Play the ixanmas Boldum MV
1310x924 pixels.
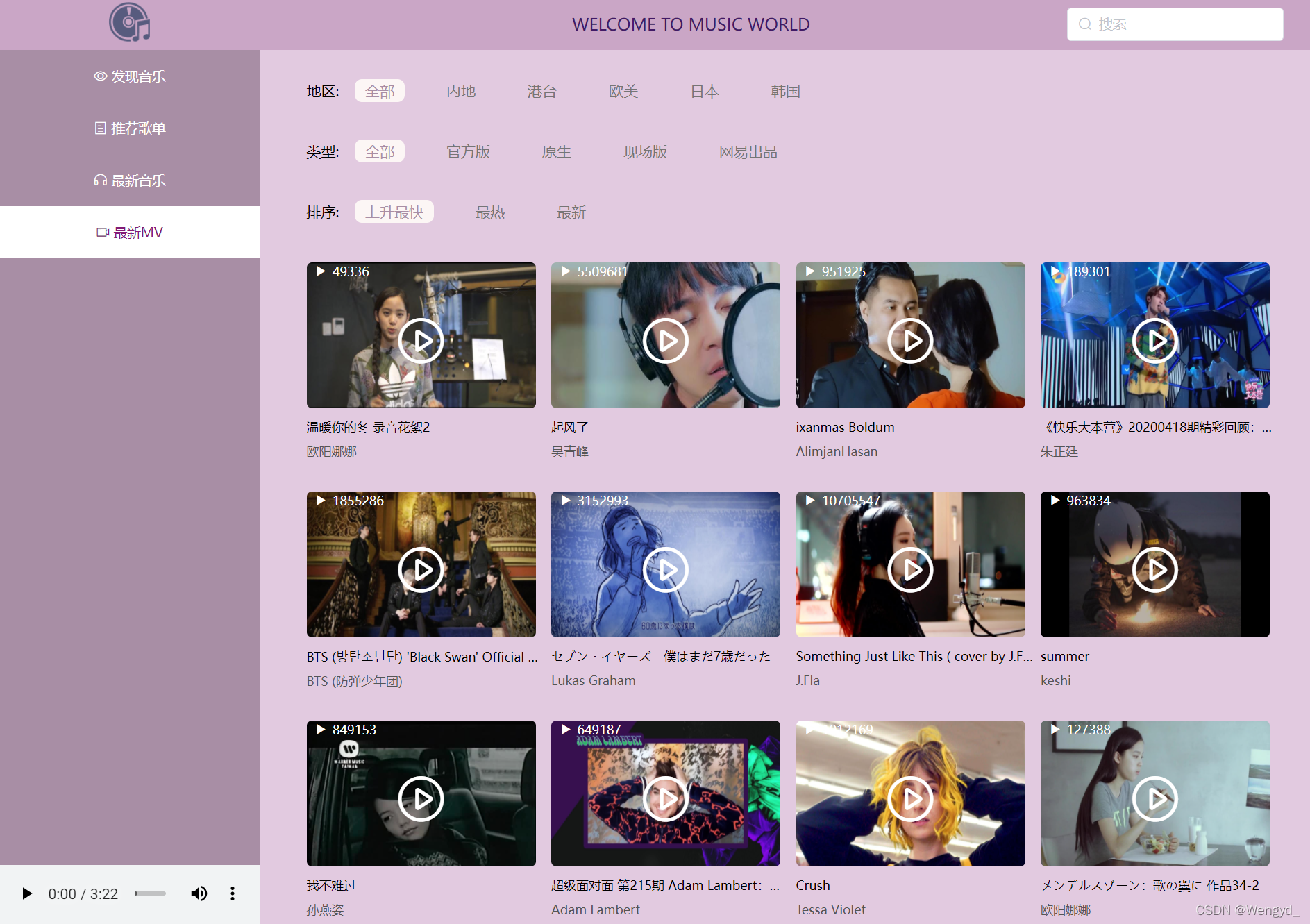(910, 341)
